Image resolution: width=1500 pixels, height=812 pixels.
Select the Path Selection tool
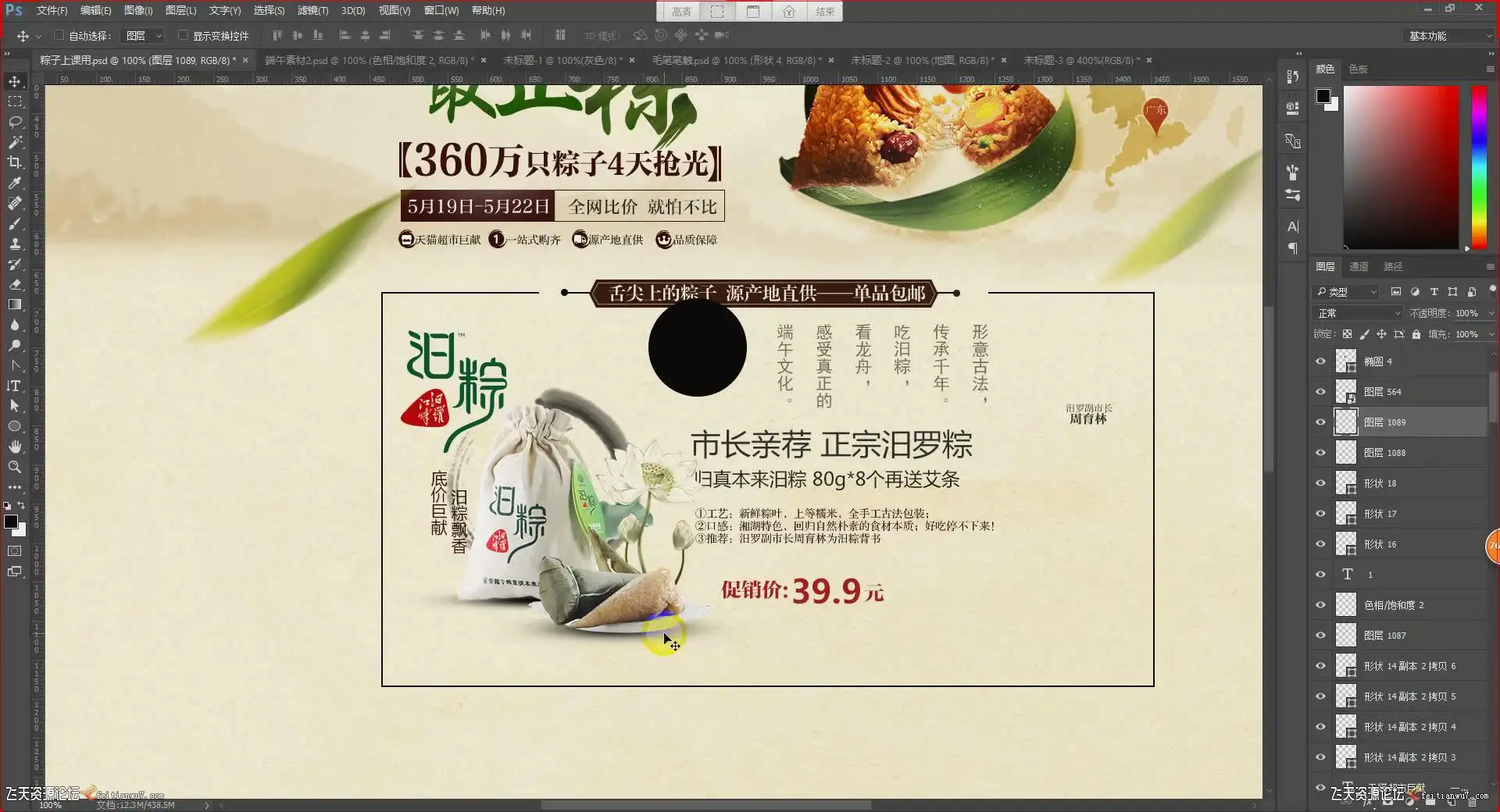[15, 406]
